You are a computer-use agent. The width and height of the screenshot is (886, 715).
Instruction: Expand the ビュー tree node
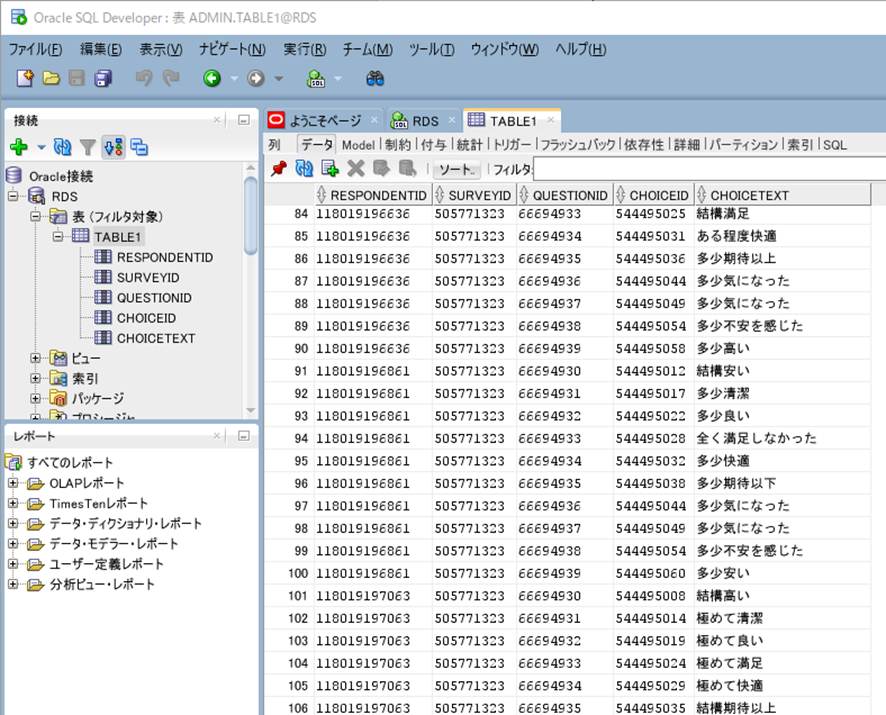tap(35, 358)
